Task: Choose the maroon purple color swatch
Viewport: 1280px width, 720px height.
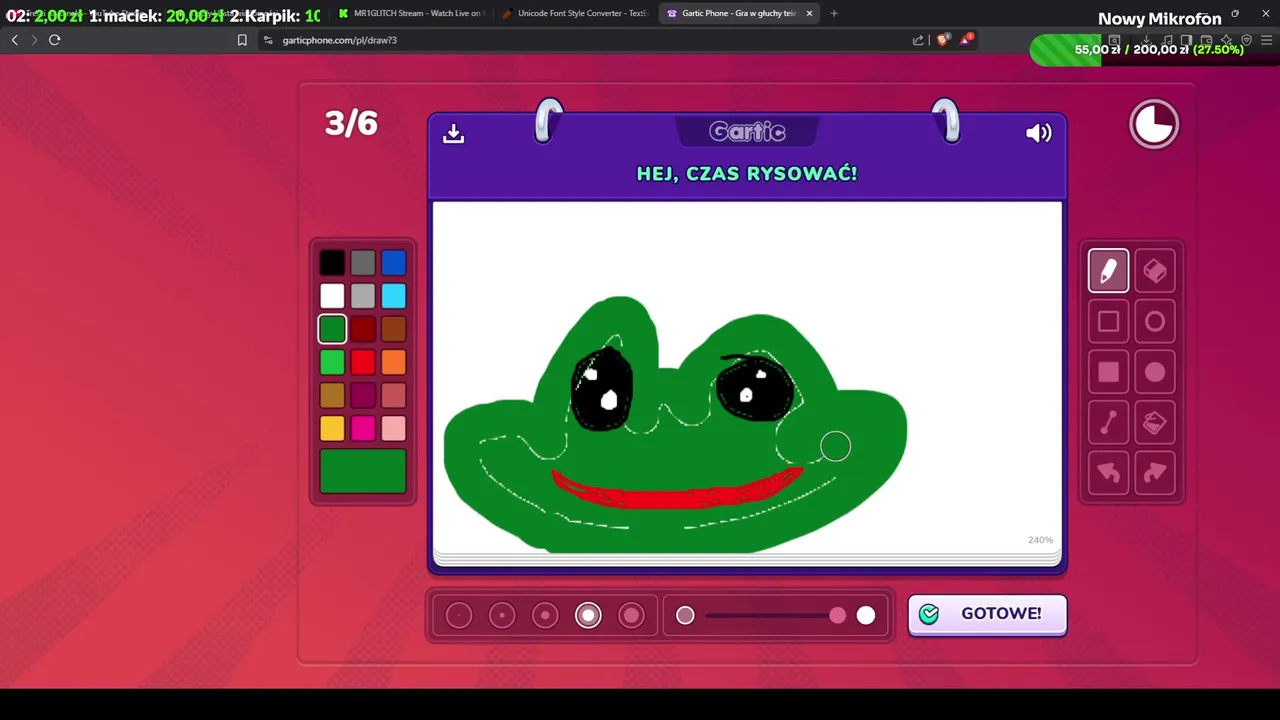Action: pyautogui.click(x=363, y=396)
